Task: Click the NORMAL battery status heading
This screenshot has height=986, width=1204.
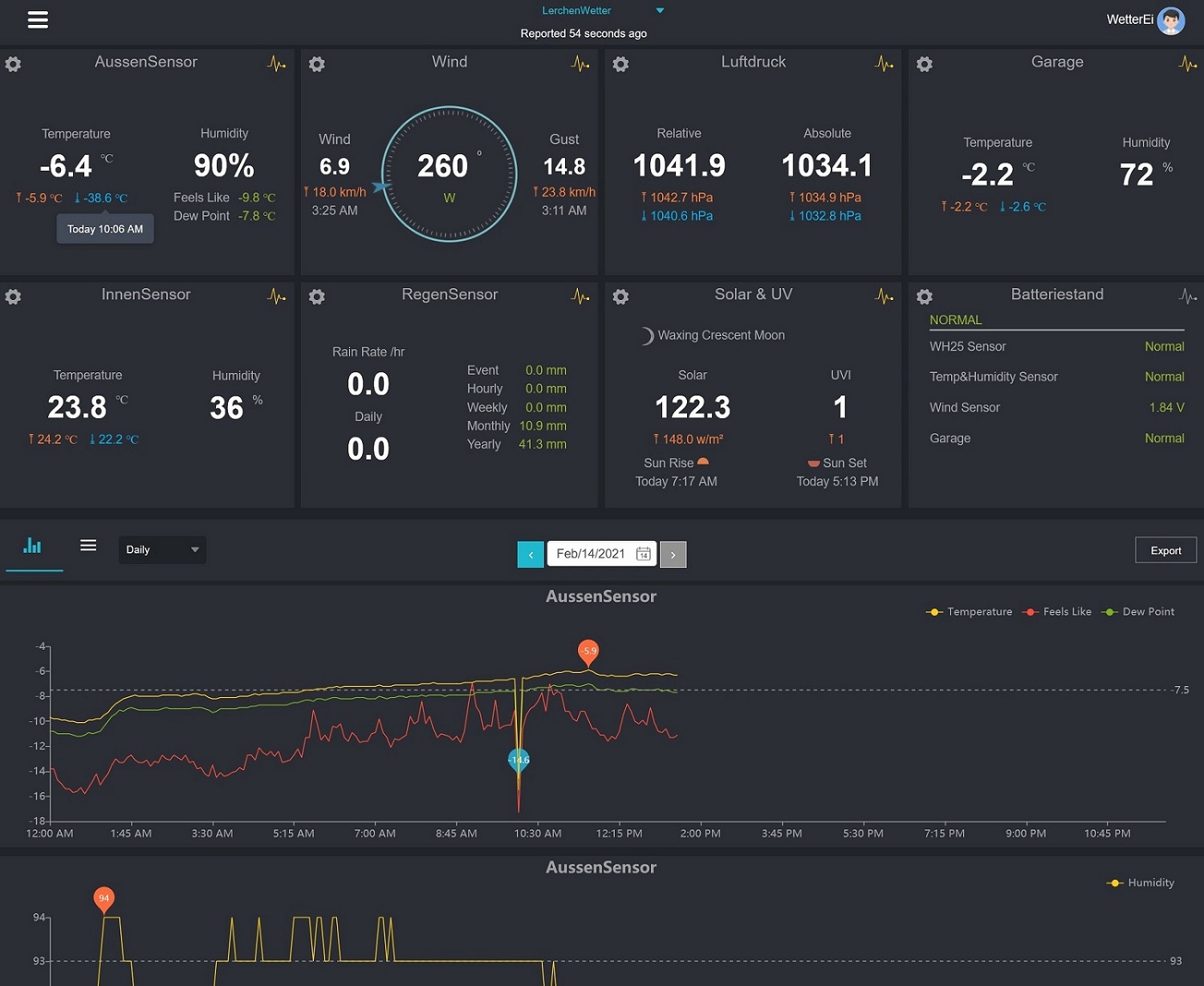Action: tap(955, 320)
